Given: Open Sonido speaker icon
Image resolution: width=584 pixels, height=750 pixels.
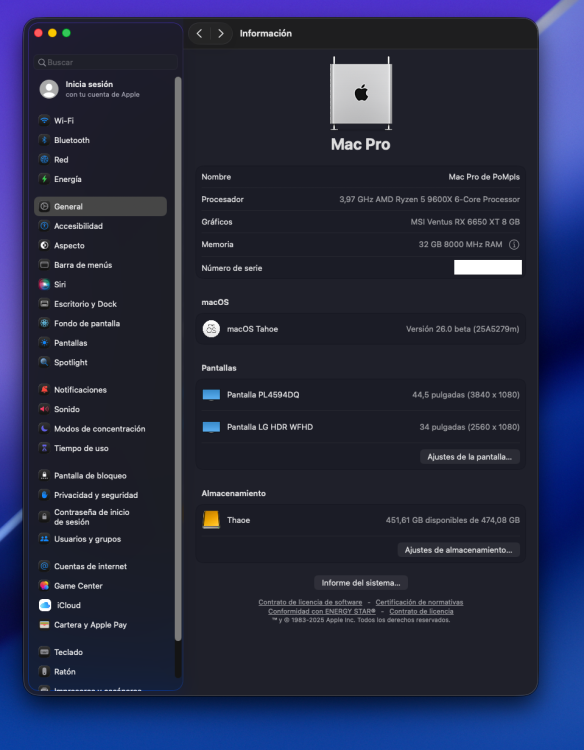Looking at the screenshot, I should click(44, 409).
